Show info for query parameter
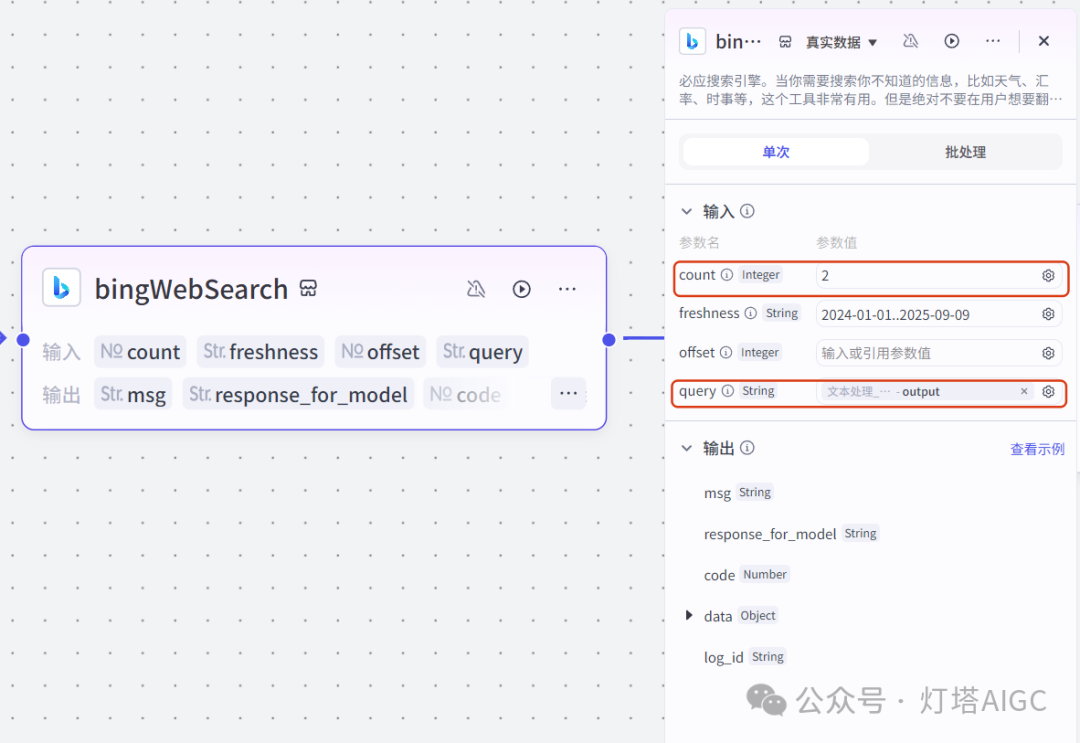This screenshot has width=1080, height=743. (x=728, y=391)
